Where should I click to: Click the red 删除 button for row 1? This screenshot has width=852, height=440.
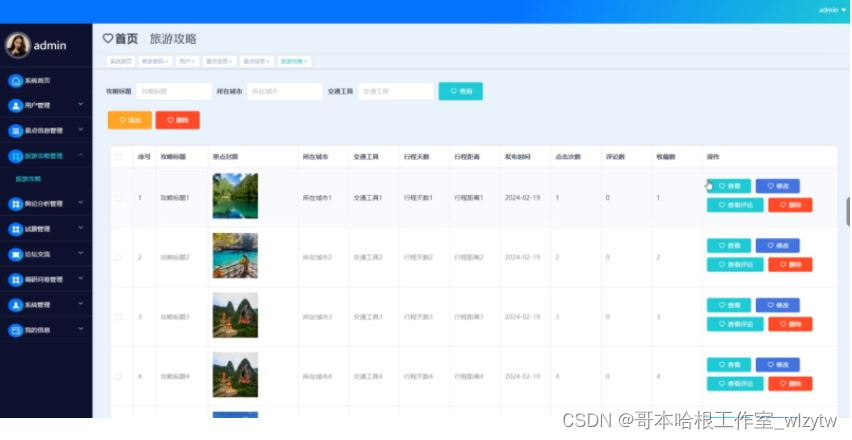pos(791,205)
